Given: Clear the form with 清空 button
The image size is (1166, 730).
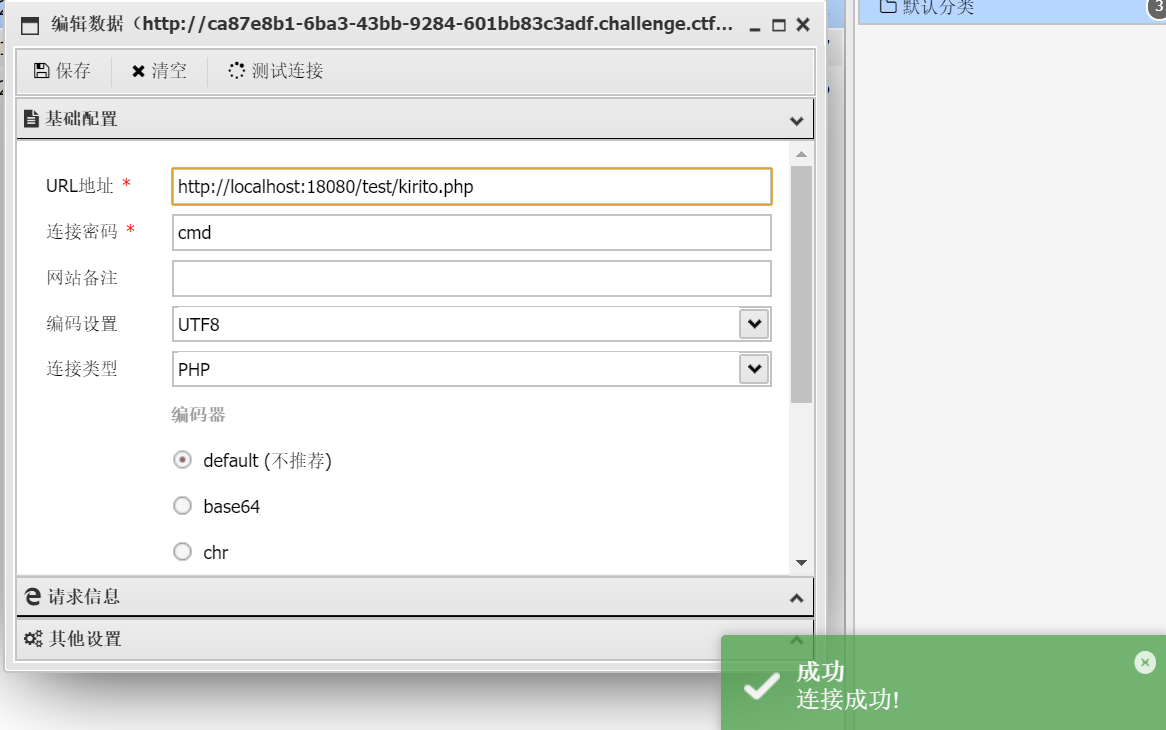Looking at the screenshot, I should point(159,71).
